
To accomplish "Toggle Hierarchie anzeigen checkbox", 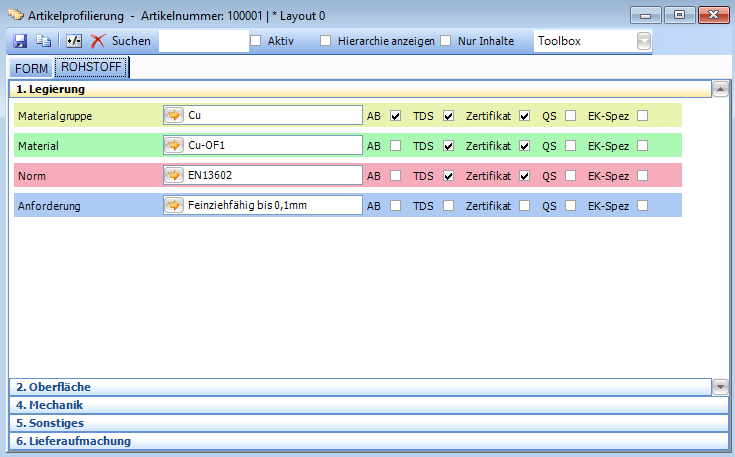I will (326, 41).
